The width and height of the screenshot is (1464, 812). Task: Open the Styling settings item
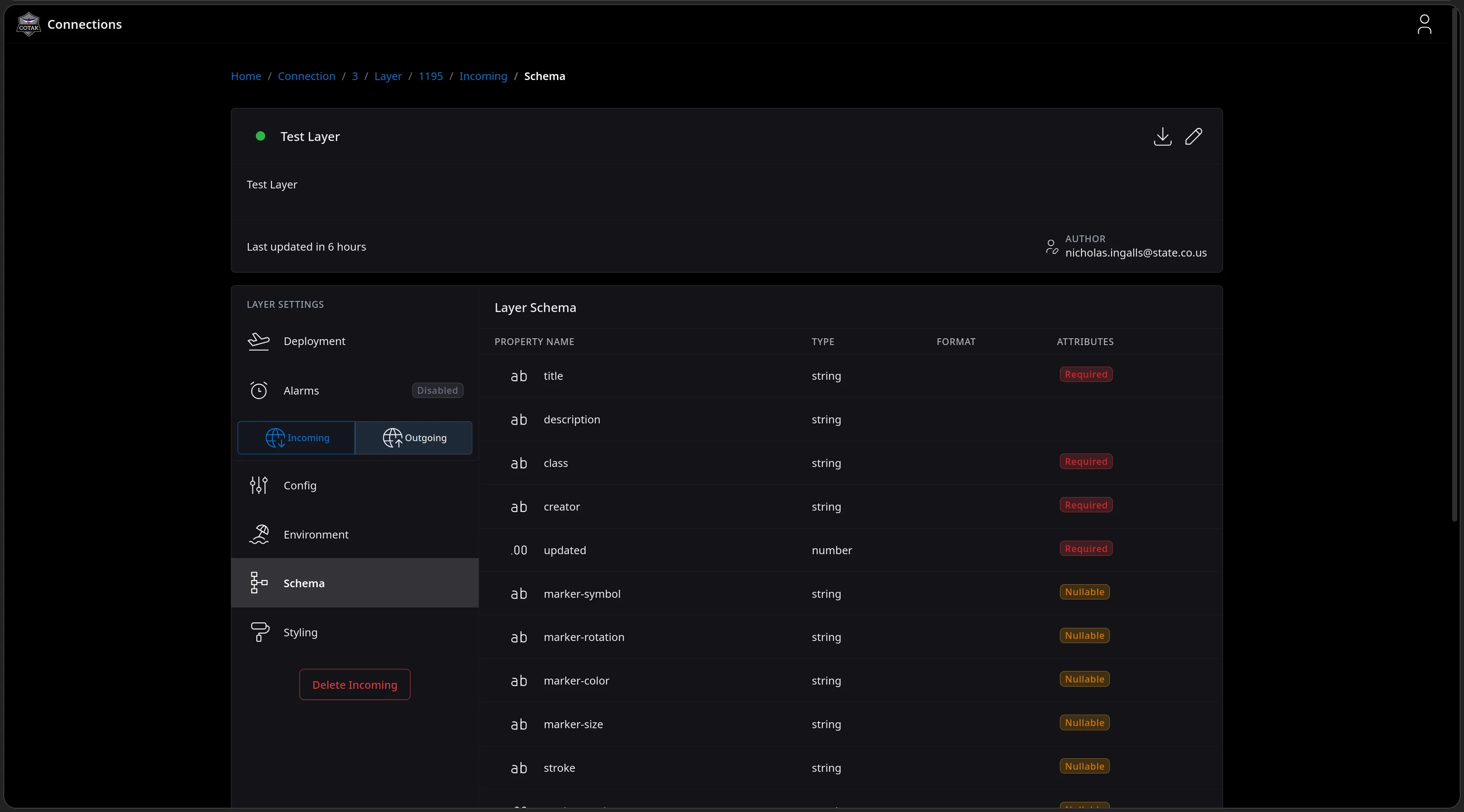(355, 632)
